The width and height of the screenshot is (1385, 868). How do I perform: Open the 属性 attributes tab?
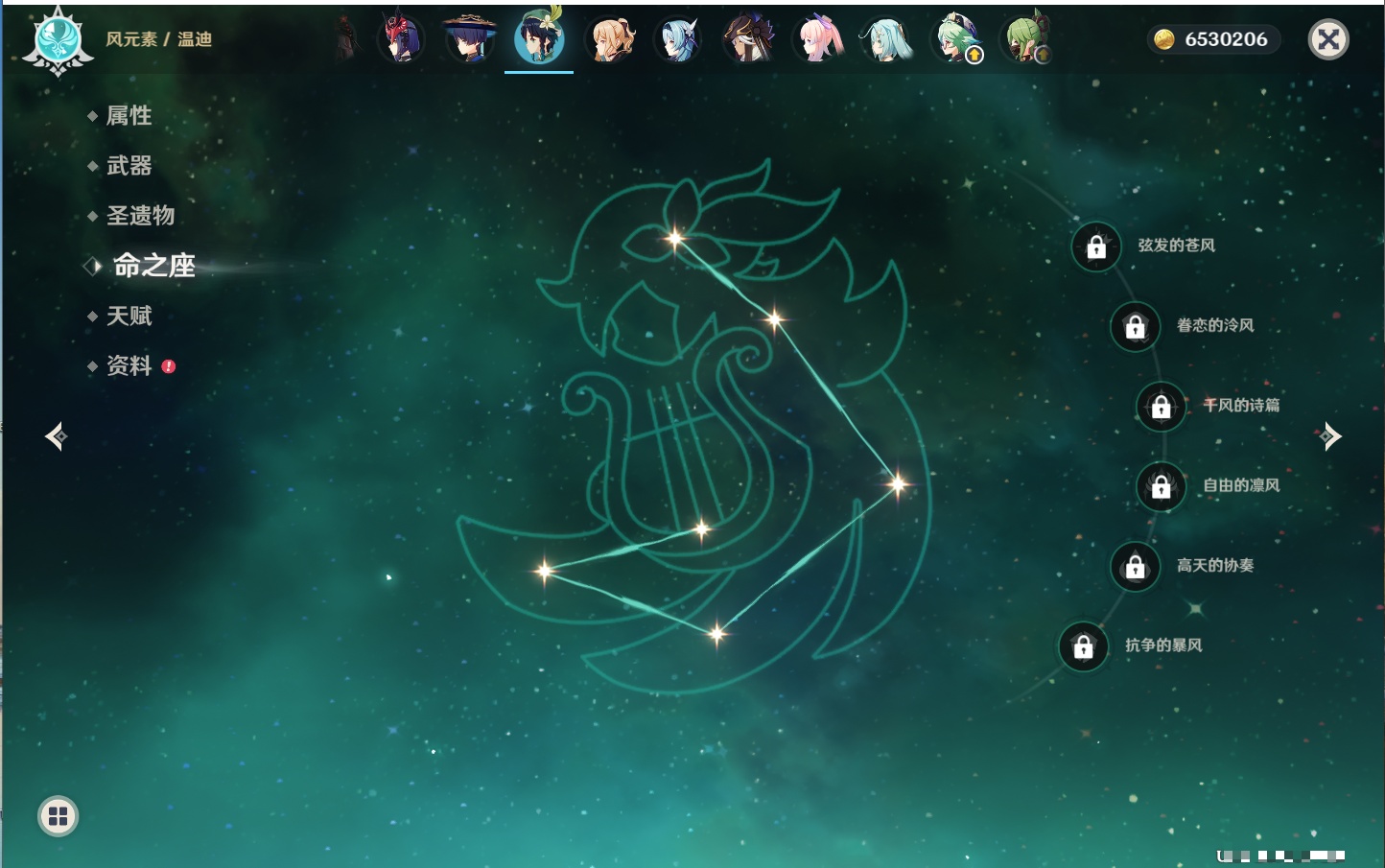pos(129,115)
